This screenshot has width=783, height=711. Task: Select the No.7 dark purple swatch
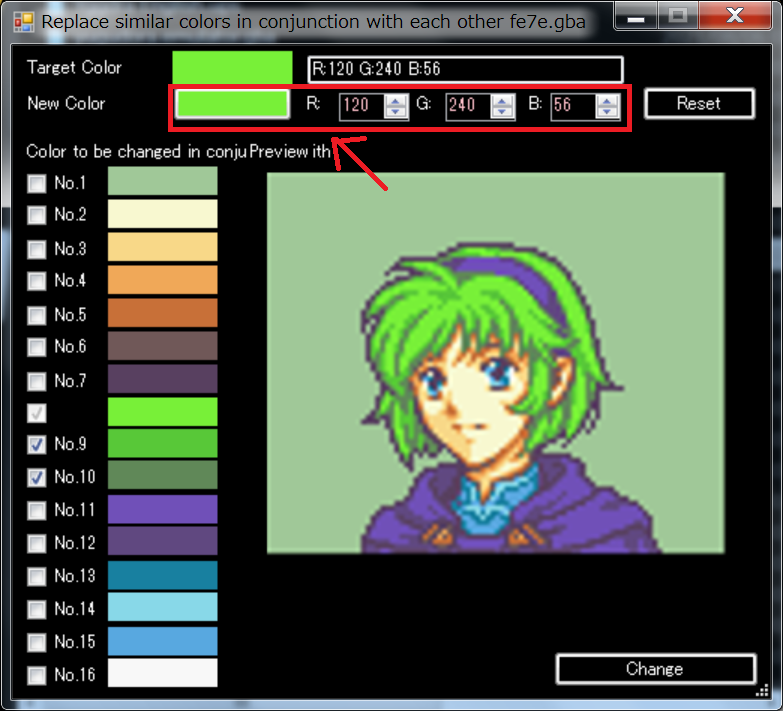click(x=163, y=378)
